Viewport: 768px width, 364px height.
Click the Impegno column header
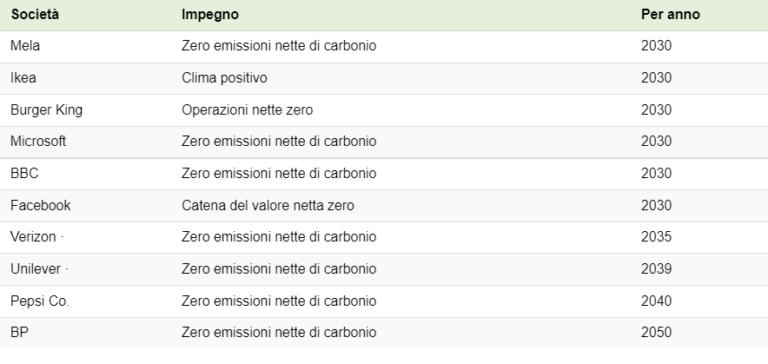(210, 15)
